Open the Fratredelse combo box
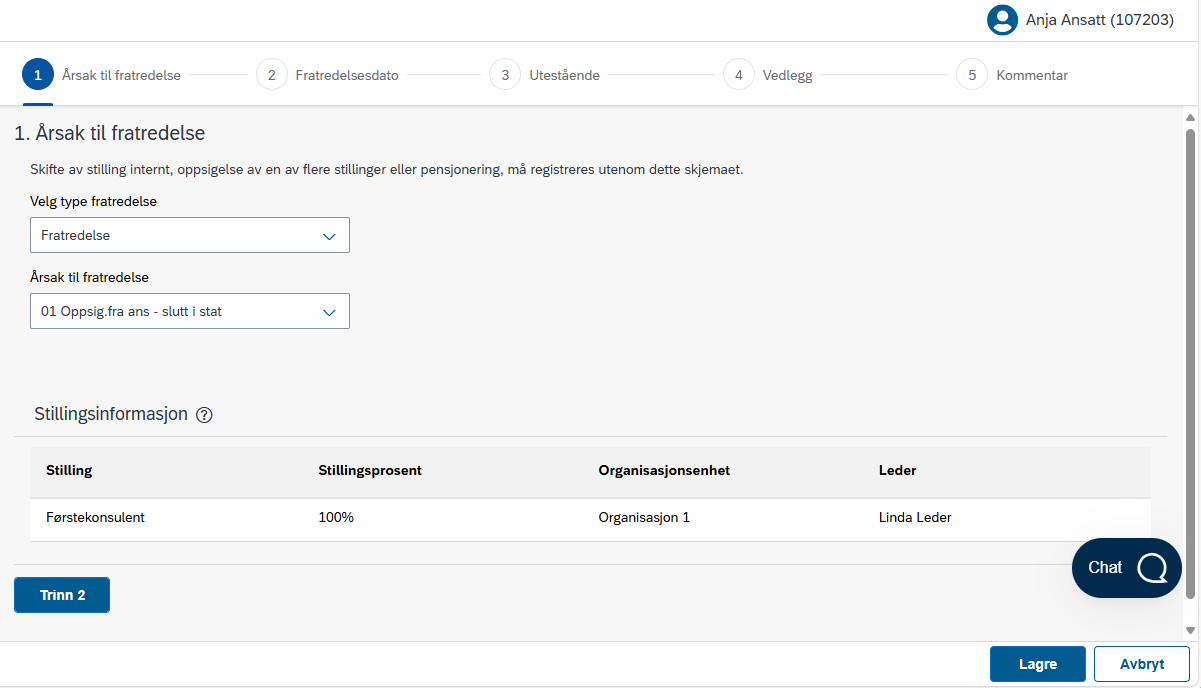 [190, 235]
